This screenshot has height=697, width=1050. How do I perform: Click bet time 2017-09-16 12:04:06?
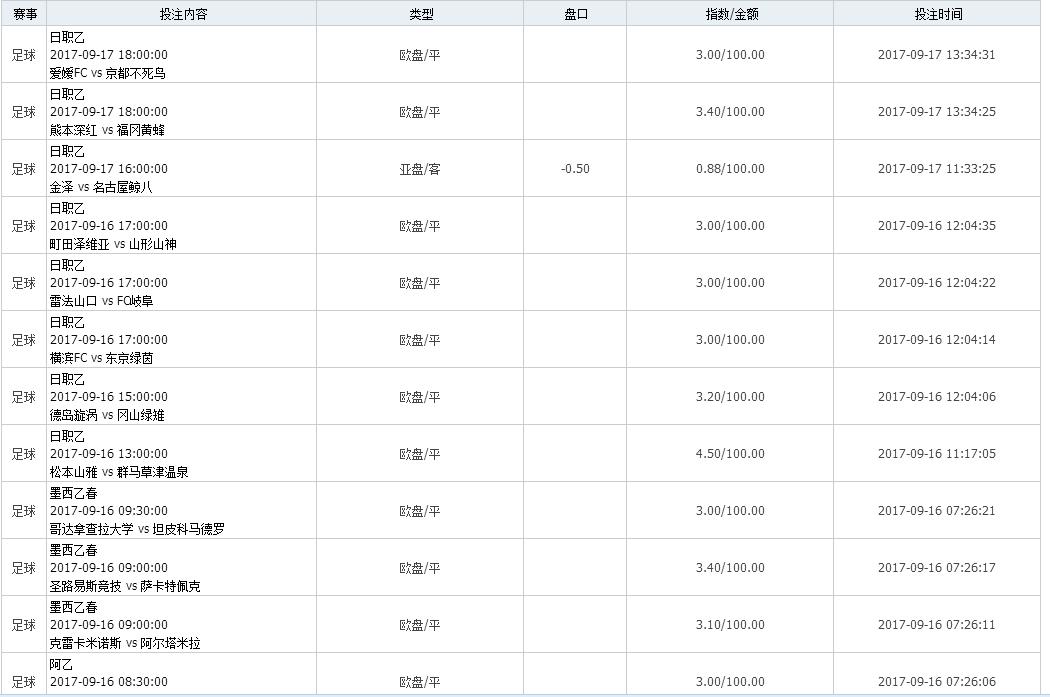pyautogui.click(x=937, y=396)
